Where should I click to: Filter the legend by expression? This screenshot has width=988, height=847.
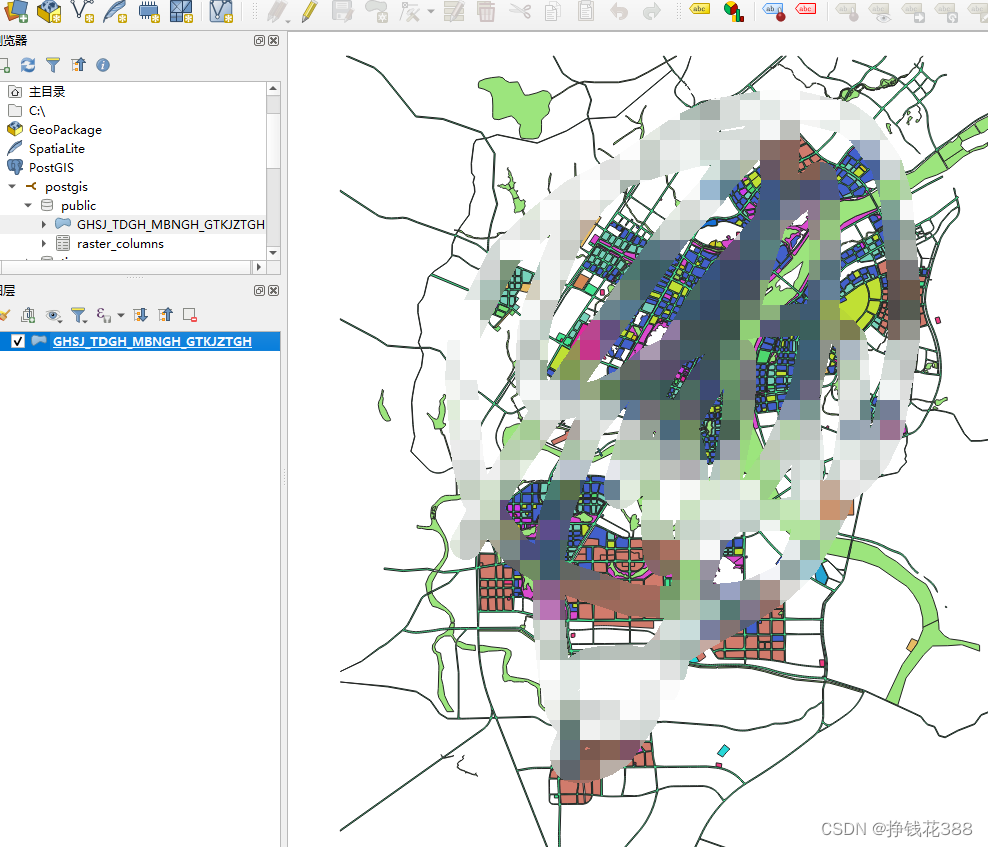coord(103,315)
